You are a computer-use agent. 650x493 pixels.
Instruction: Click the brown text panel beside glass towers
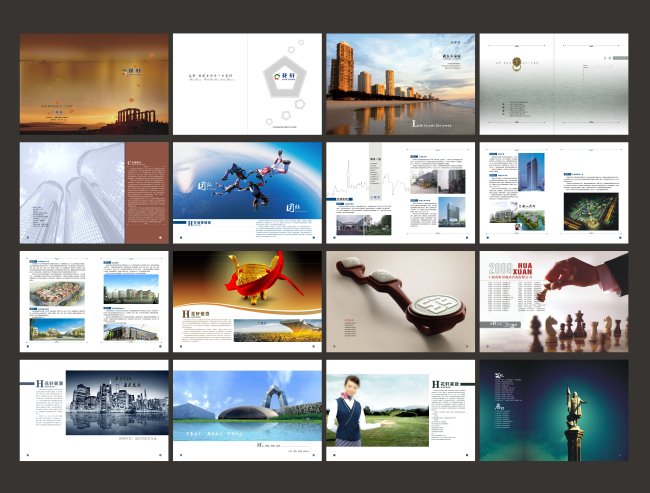(x=145, y=190)
